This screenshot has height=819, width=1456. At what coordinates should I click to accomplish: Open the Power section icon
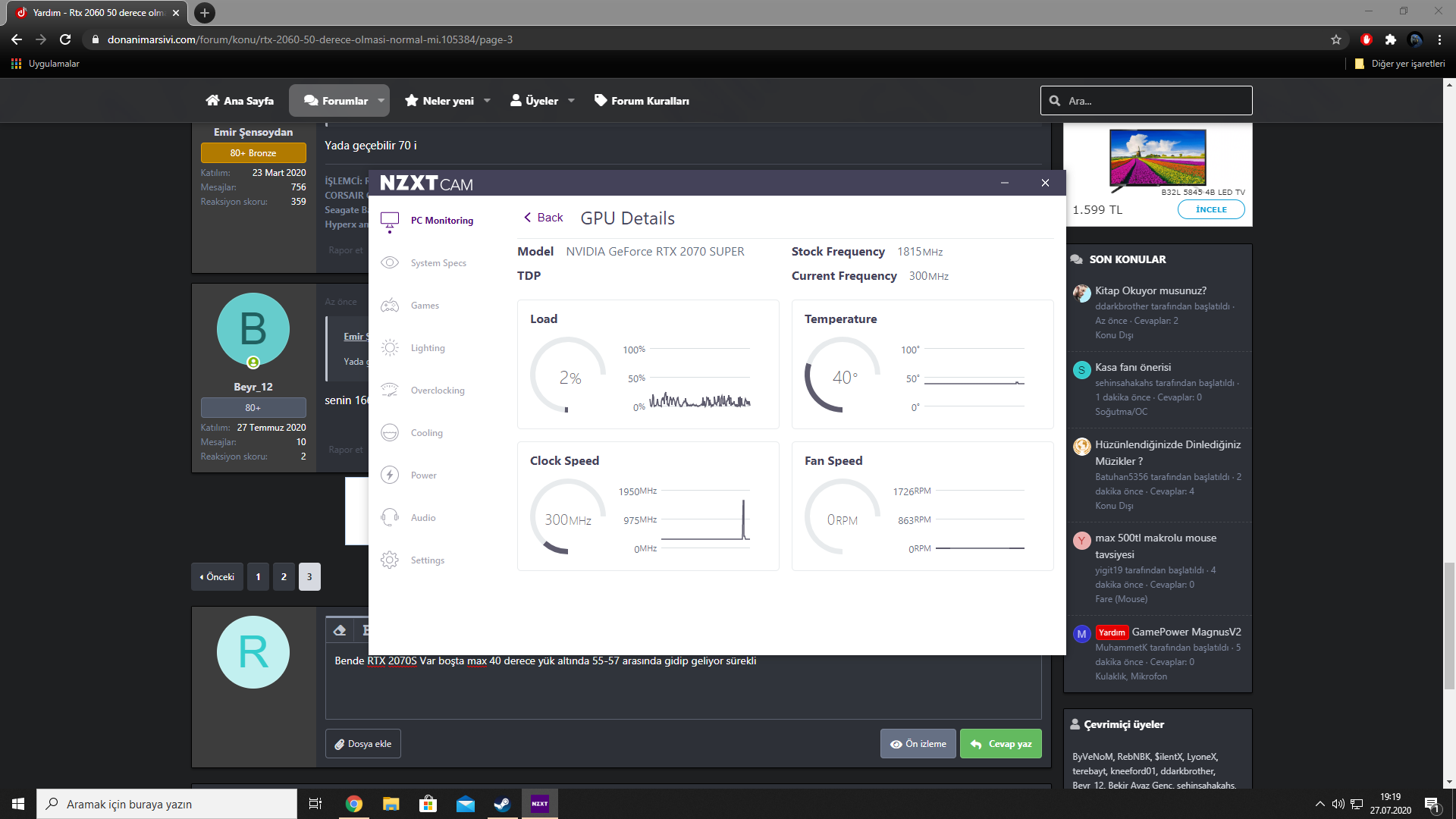(390, 475)
